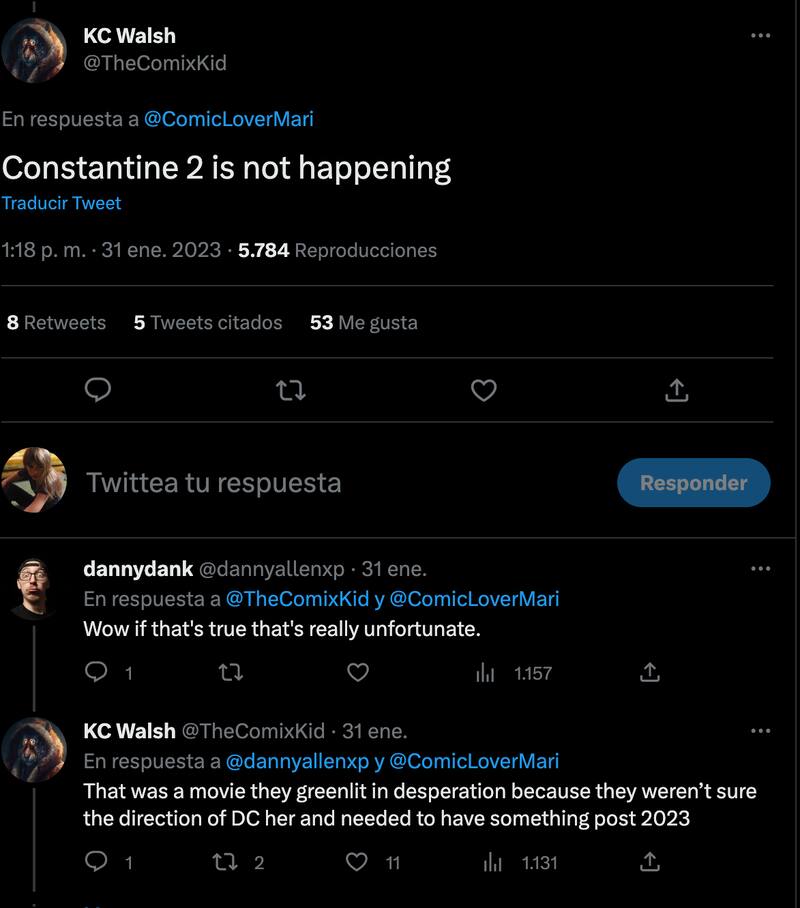
Task: Like dannydank's reply tweet
Action: pos(358,673)
